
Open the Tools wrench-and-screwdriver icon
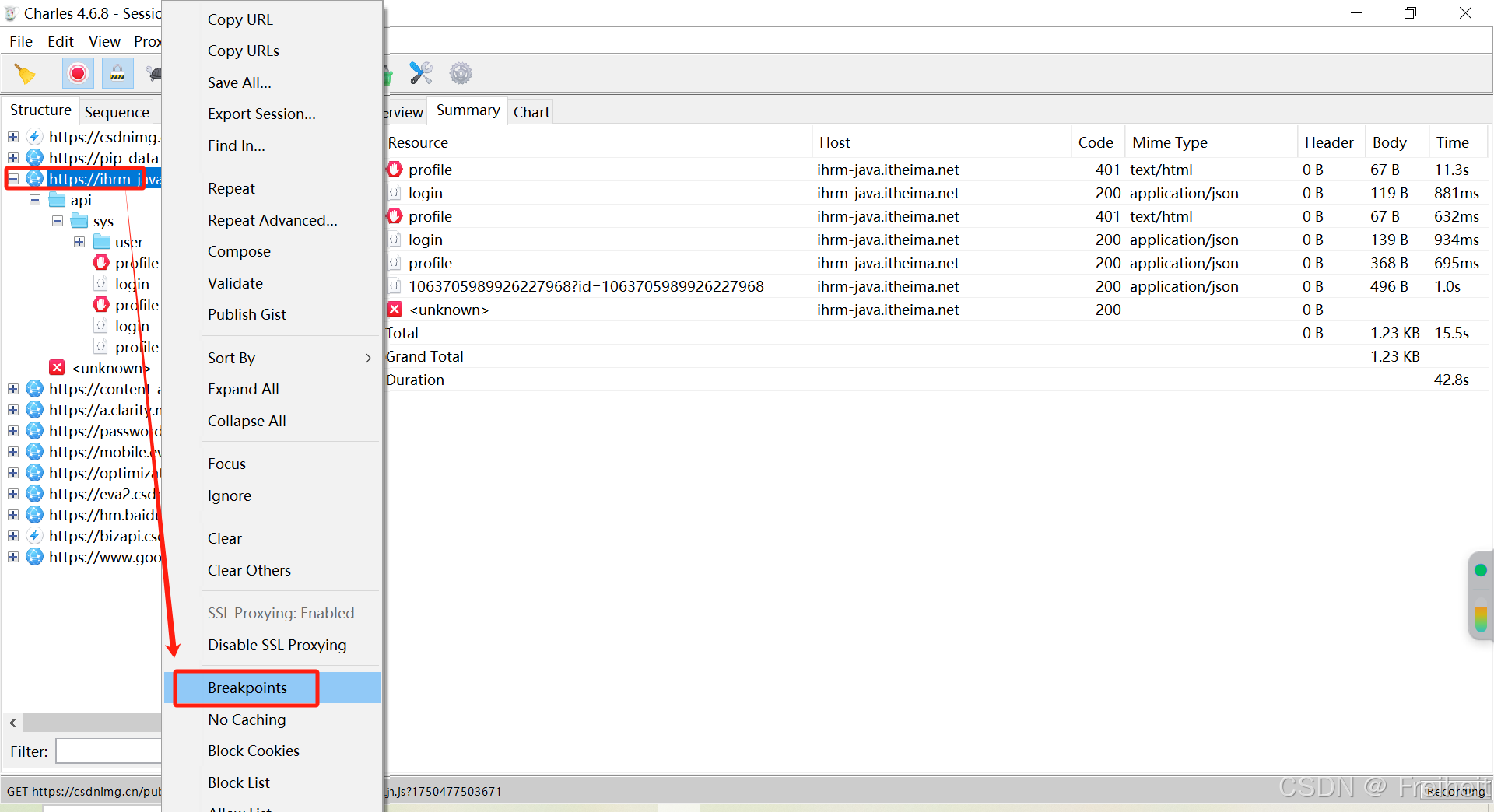(x=421, y=74)
